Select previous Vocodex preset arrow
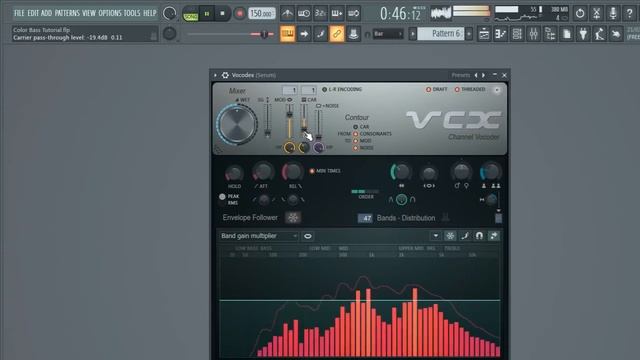640x360 pixels. (476, 75)
